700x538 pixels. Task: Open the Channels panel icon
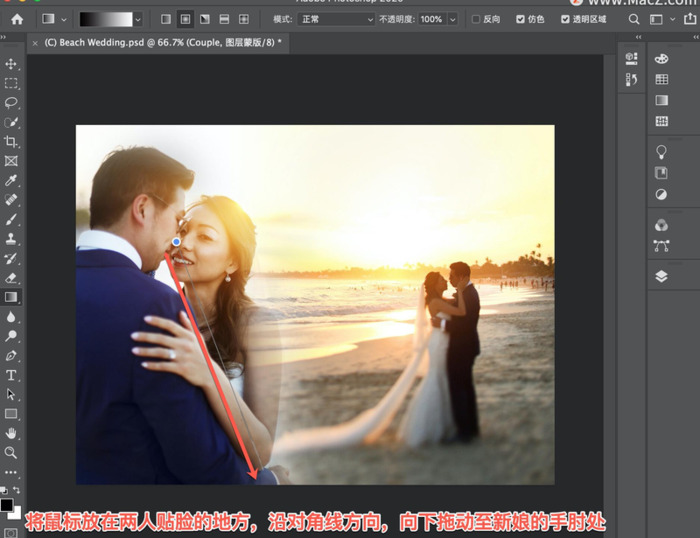(x=661, y=225)
